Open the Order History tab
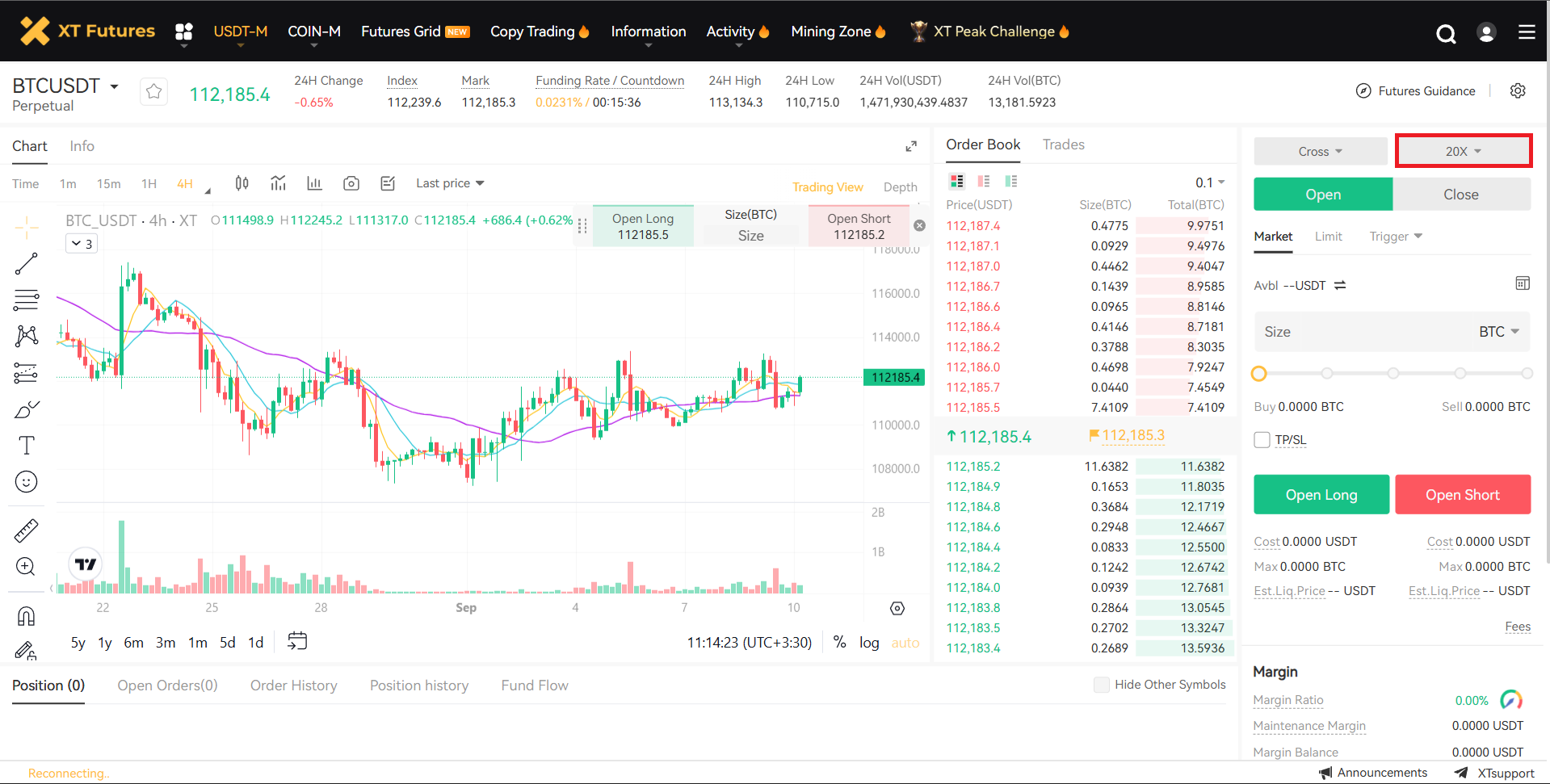 pos(293,685)
